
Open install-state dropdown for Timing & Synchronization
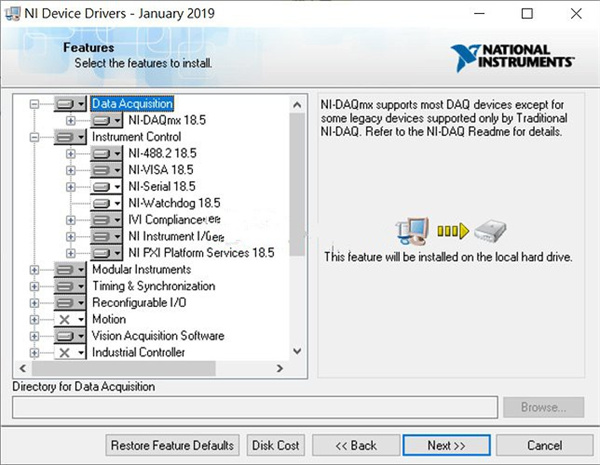70,286
